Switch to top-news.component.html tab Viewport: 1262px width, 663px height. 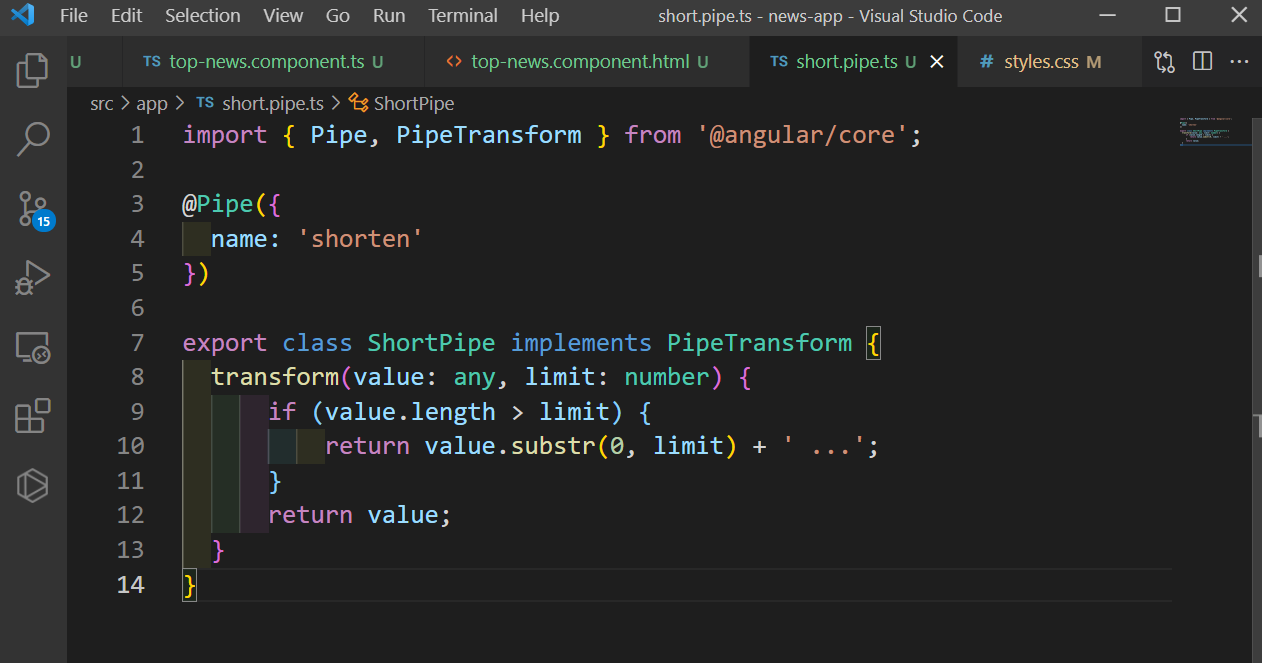586,62
